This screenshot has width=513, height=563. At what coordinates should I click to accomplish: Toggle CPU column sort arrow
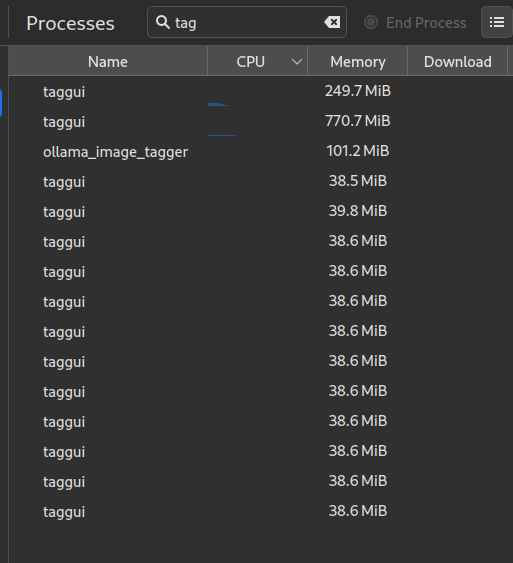[297, 62]
